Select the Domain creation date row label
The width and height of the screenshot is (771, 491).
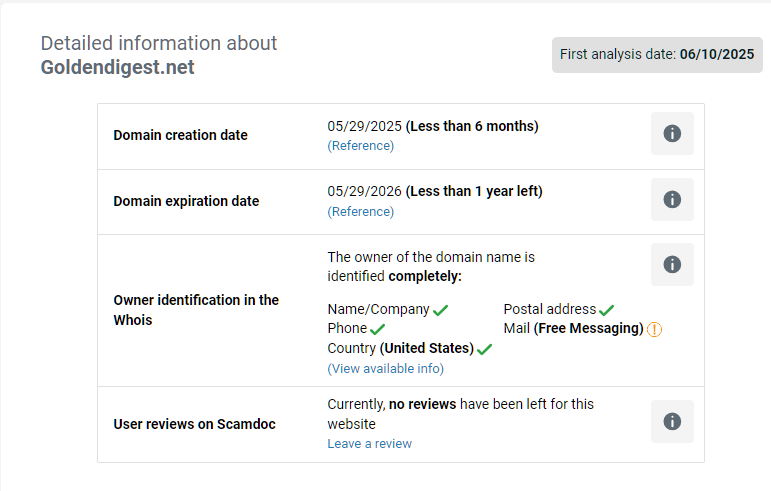(x=180, y=136)
